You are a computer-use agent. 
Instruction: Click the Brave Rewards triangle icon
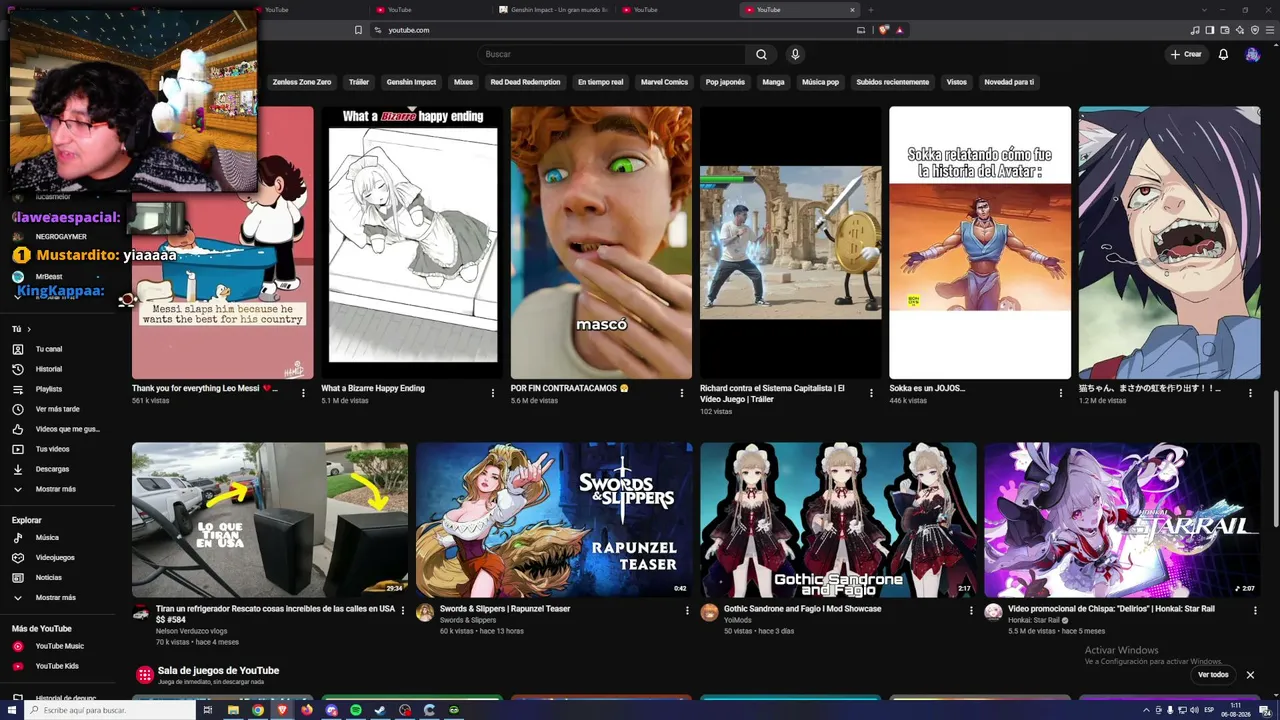coord(900,30)
